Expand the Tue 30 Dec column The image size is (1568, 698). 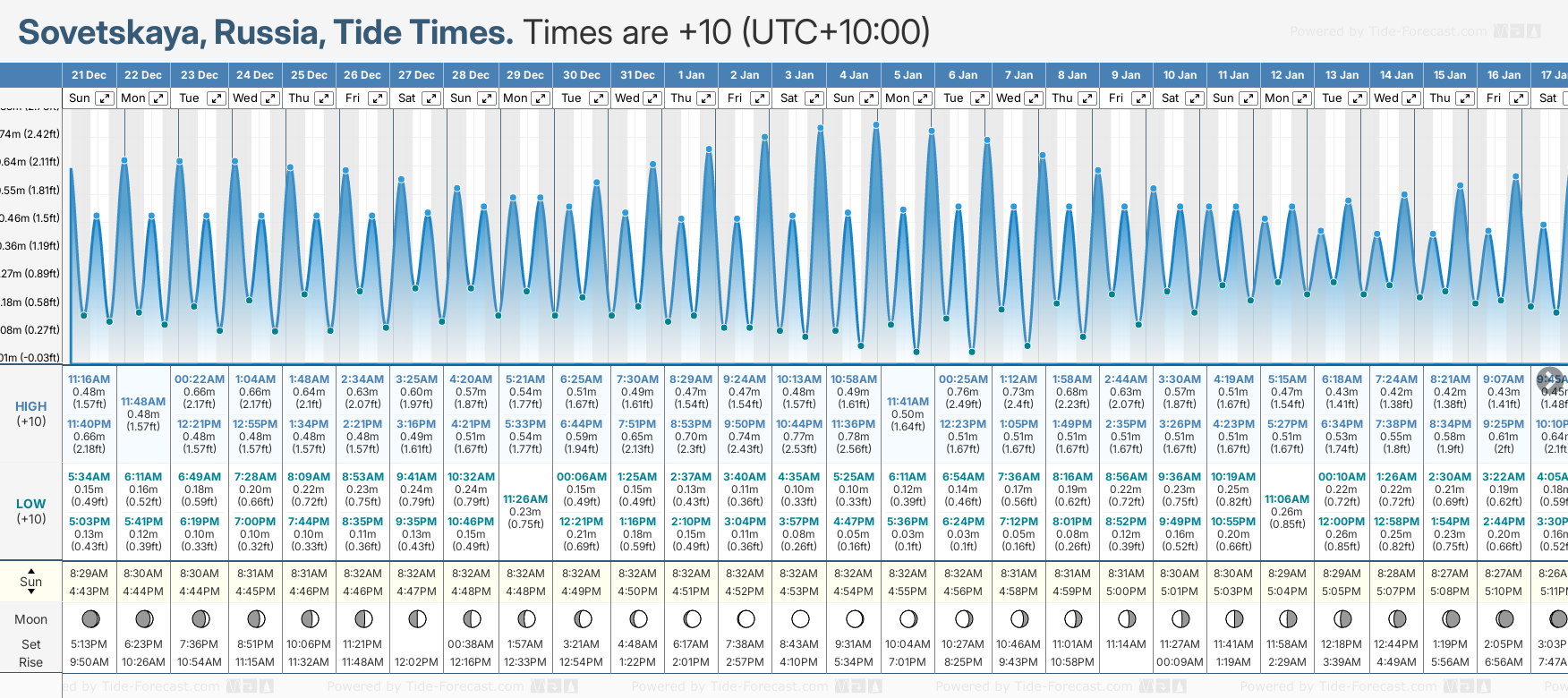pos(597,98)
